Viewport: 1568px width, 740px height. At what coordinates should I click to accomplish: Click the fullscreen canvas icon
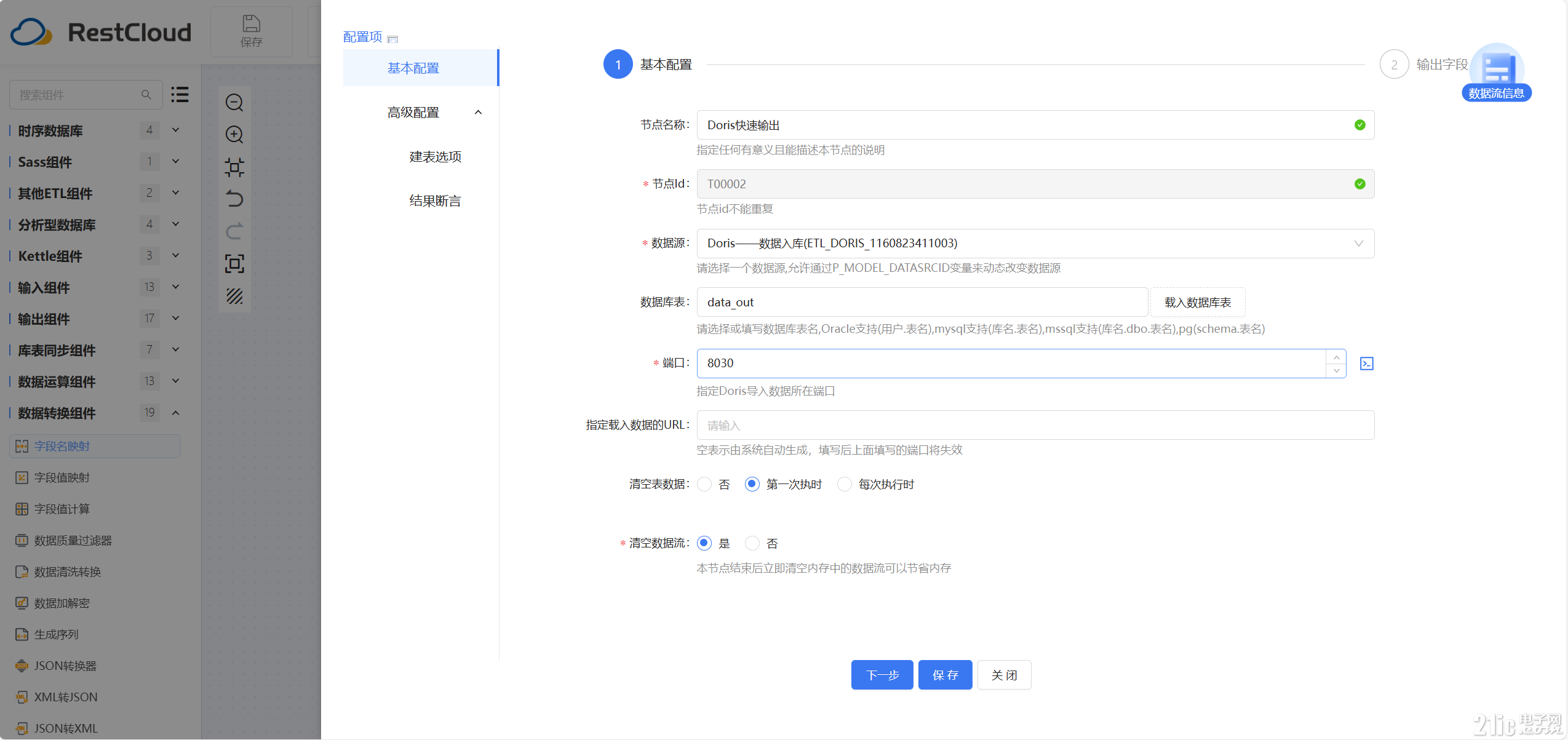234,263
